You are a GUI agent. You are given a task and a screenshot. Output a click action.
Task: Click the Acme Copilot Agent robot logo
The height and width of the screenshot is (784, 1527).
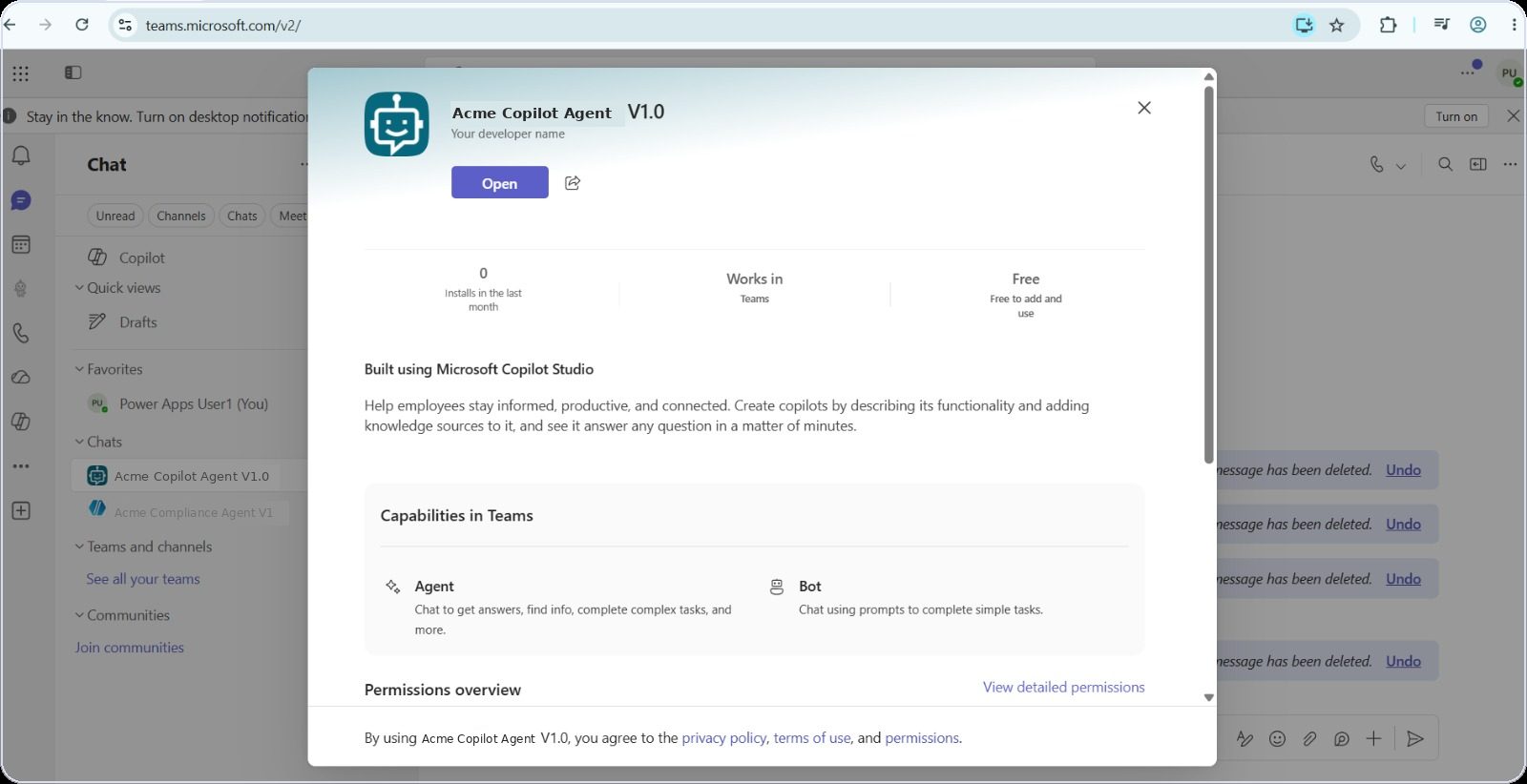(396, 124)
